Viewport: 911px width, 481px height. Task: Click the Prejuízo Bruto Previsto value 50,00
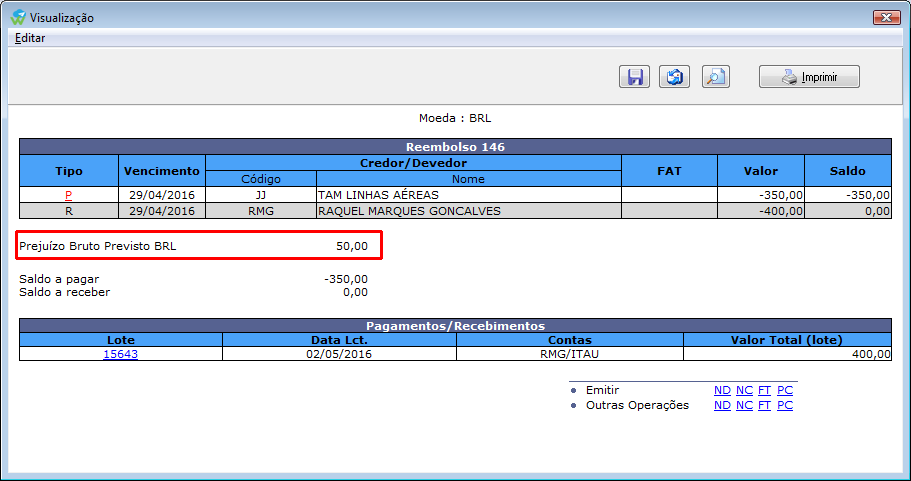pos(352,246)
